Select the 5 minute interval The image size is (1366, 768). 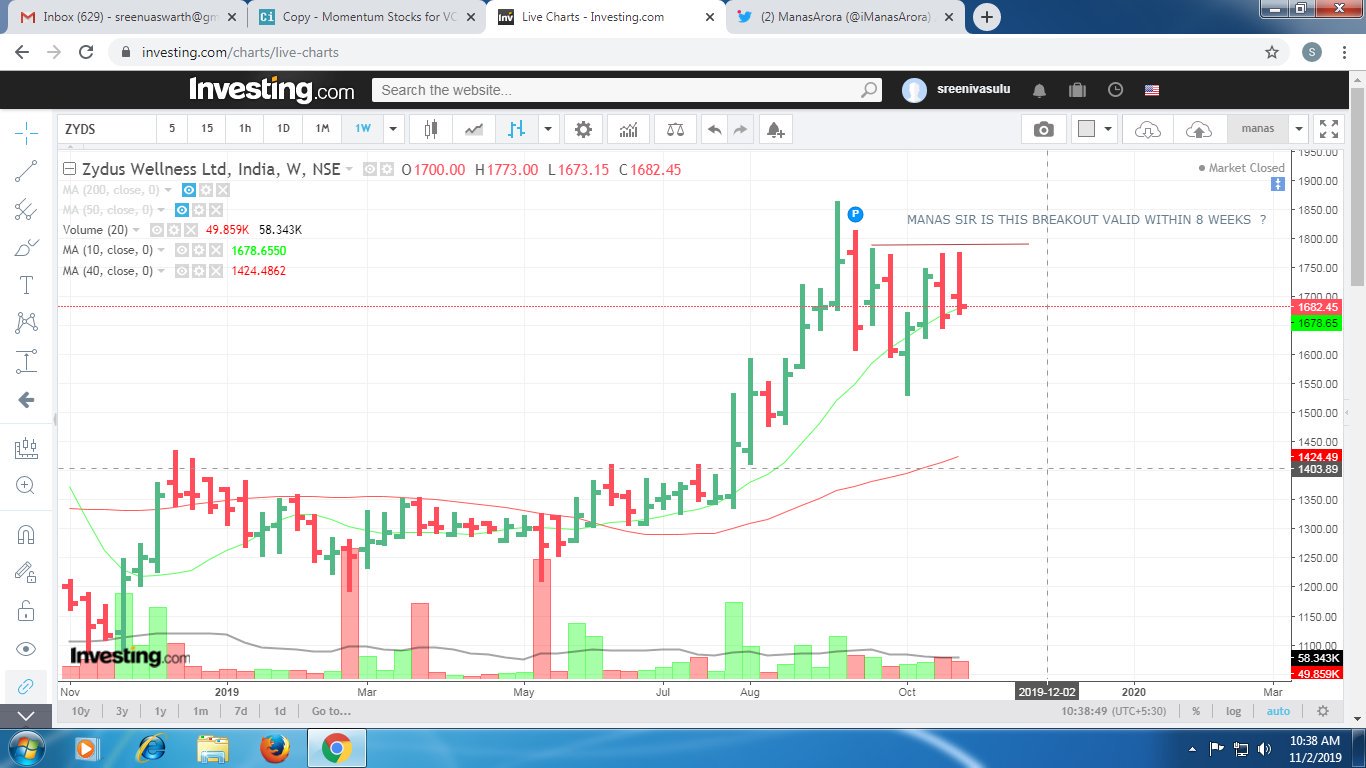[x=172, y=129]
